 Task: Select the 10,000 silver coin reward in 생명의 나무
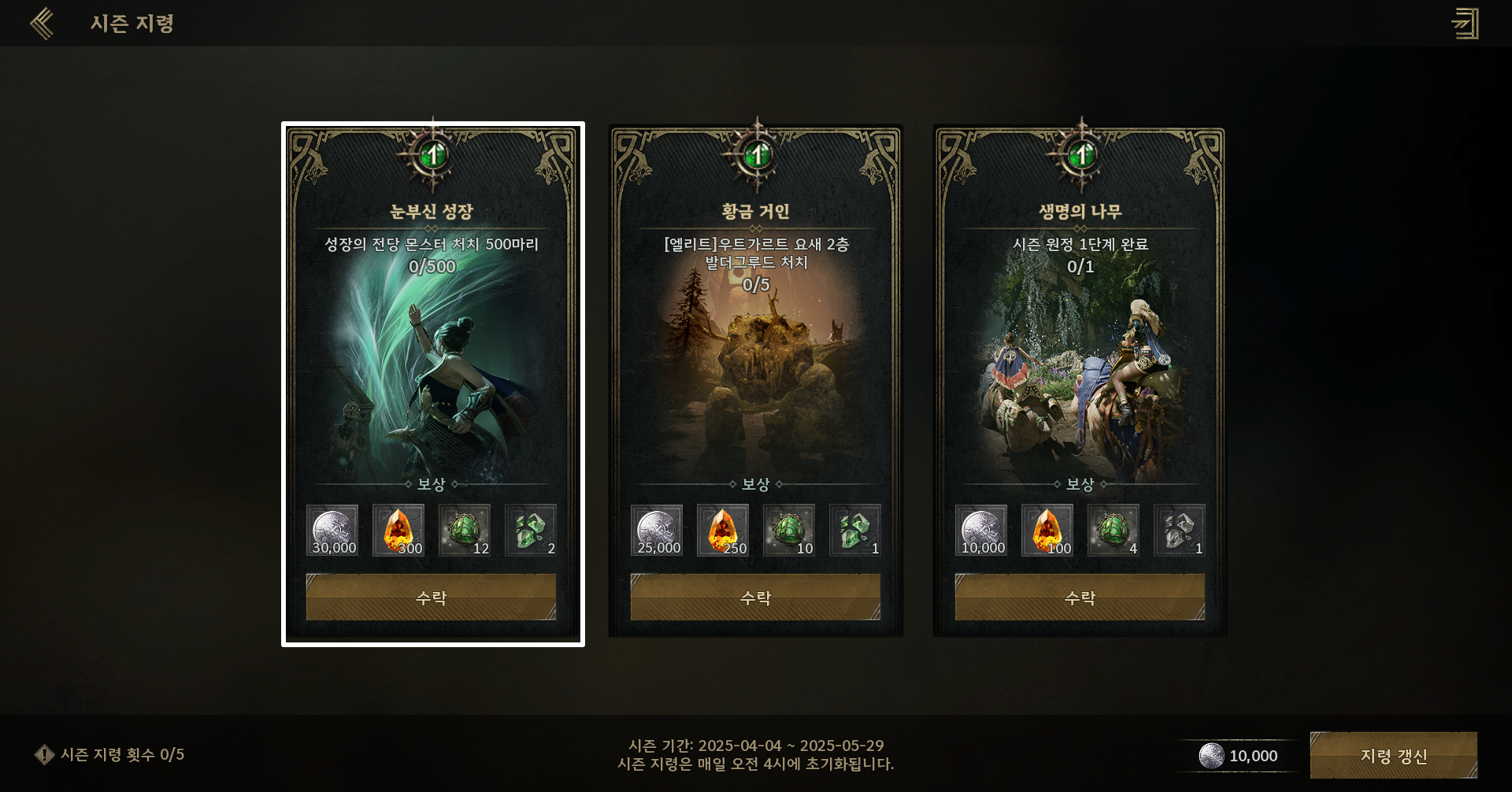click(x=981, y=530)
